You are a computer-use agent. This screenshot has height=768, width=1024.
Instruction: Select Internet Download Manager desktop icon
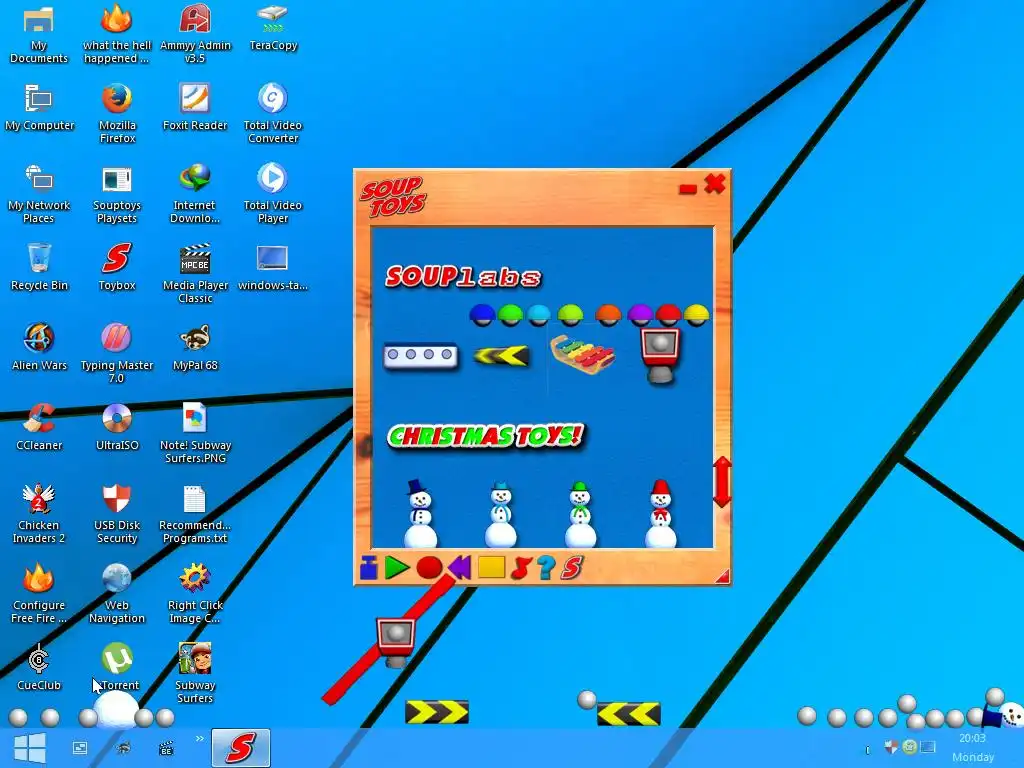point(195,194)
